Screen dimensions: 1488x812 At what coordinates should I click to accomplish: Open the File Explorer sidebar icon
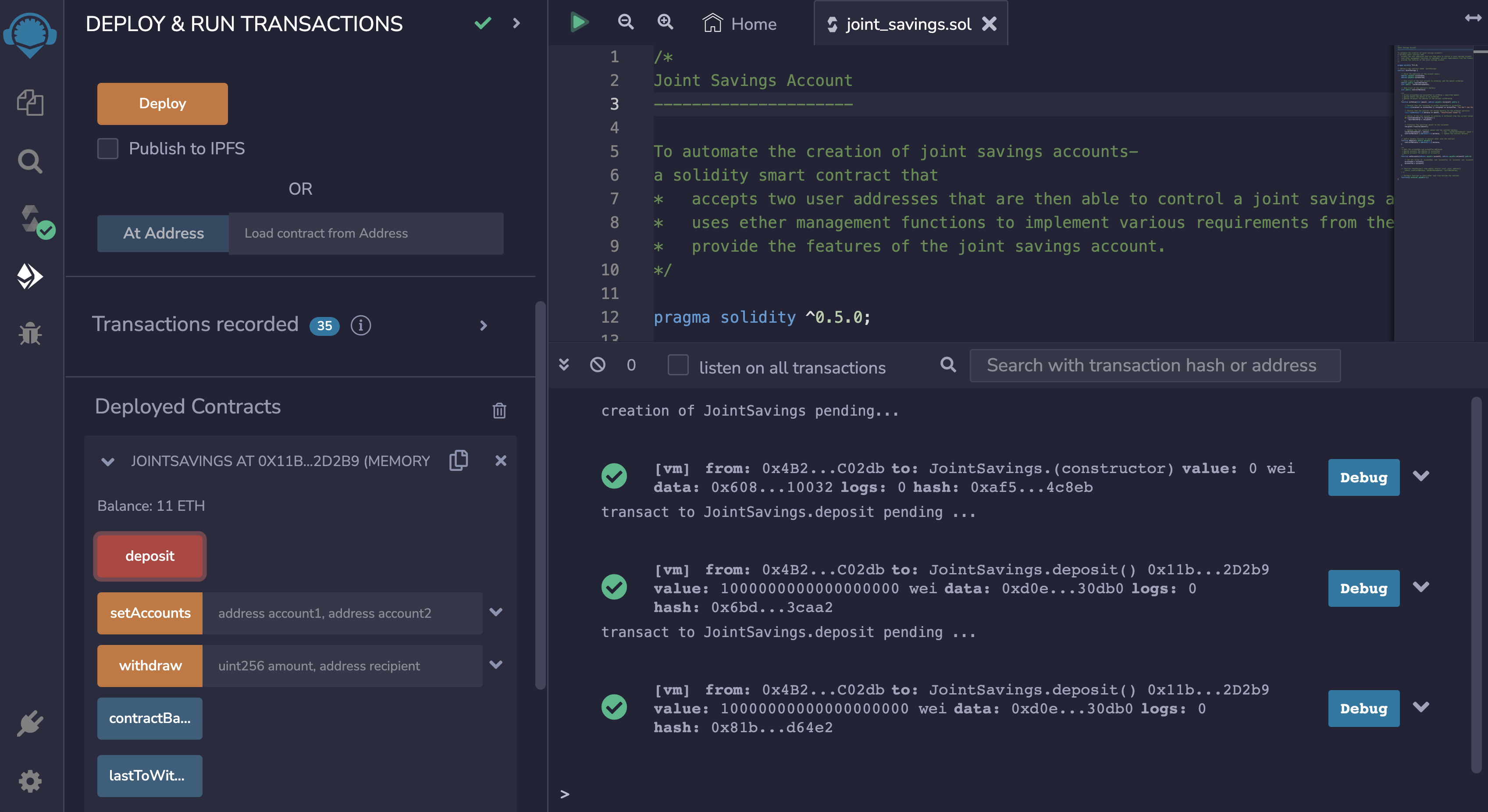(30, 103)
